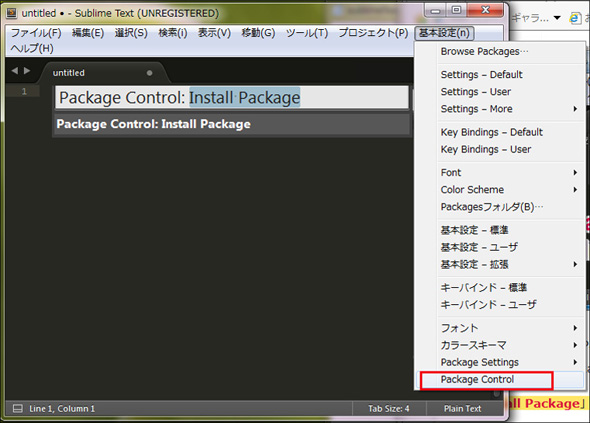This screenshot has width=590, height=425.
Task: Open ファイル(F) menu
Action: click(36, 33)
